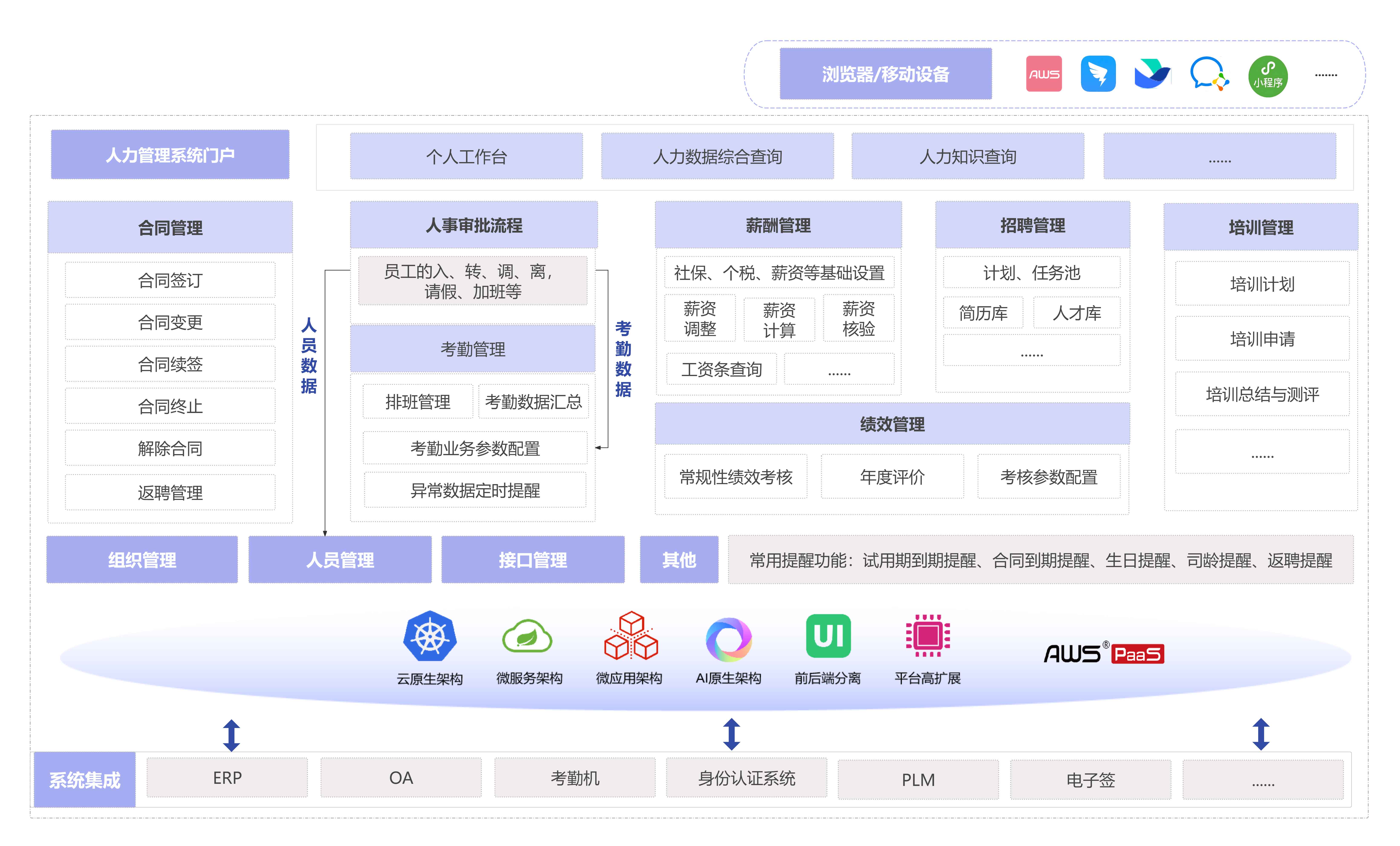Viewport: 1400px width, 846px height.
Task: Click the double arrow above ERP
Action: pyautogui.click(x=231, y=735)
